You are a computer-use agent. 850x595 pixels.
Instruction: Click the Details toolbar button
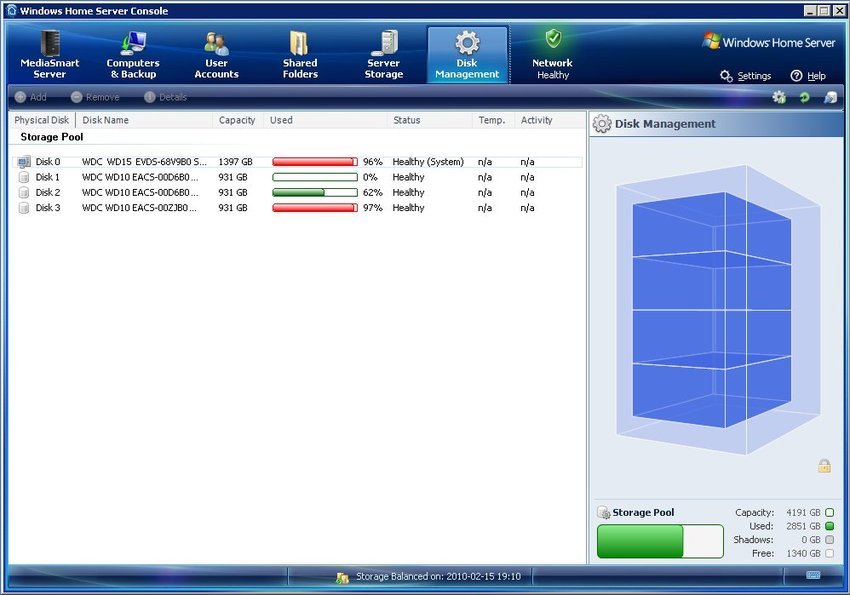(x=166, y=97)
